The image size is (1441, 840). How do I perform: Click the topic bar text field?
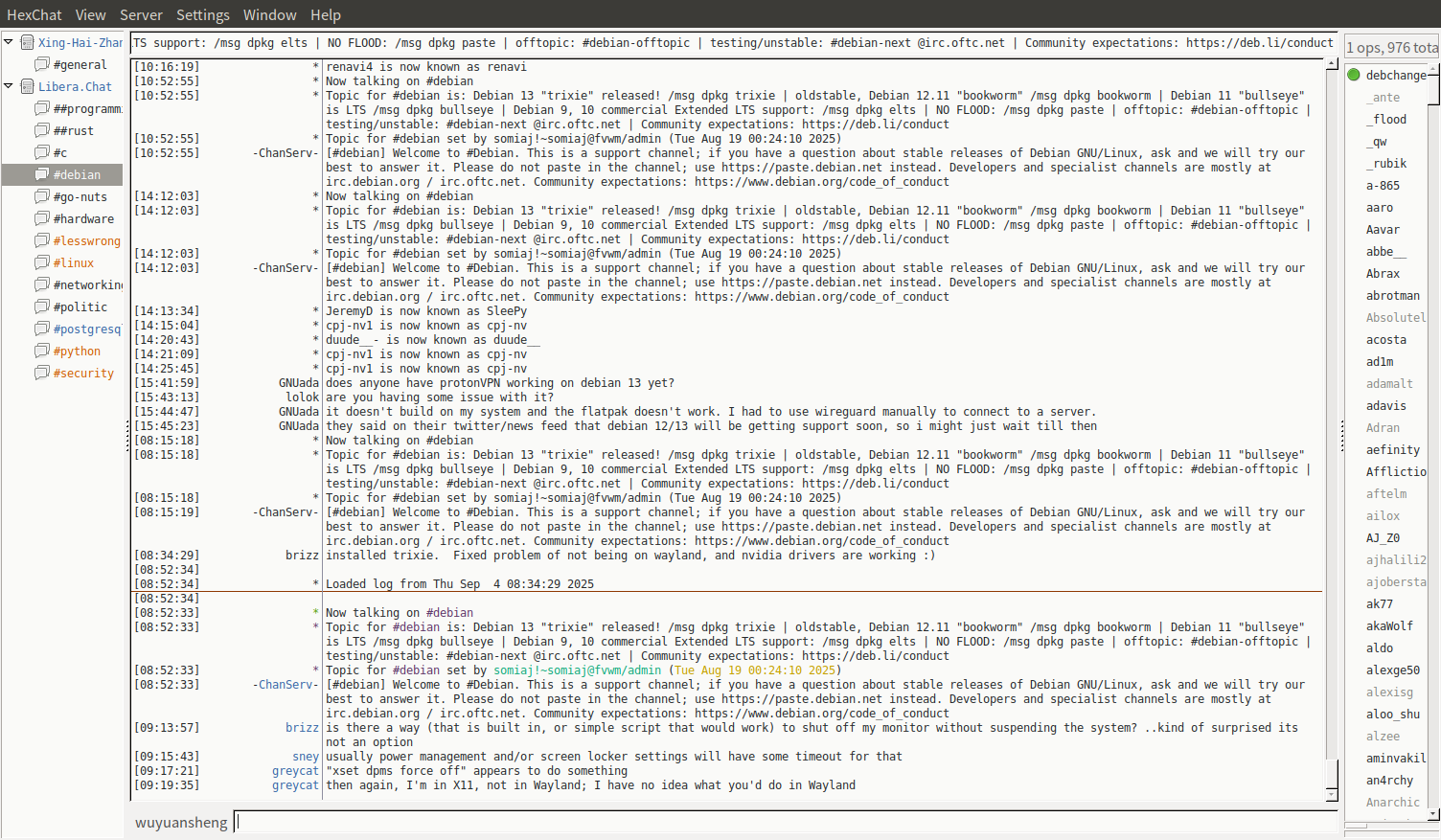tap(734, 42)
